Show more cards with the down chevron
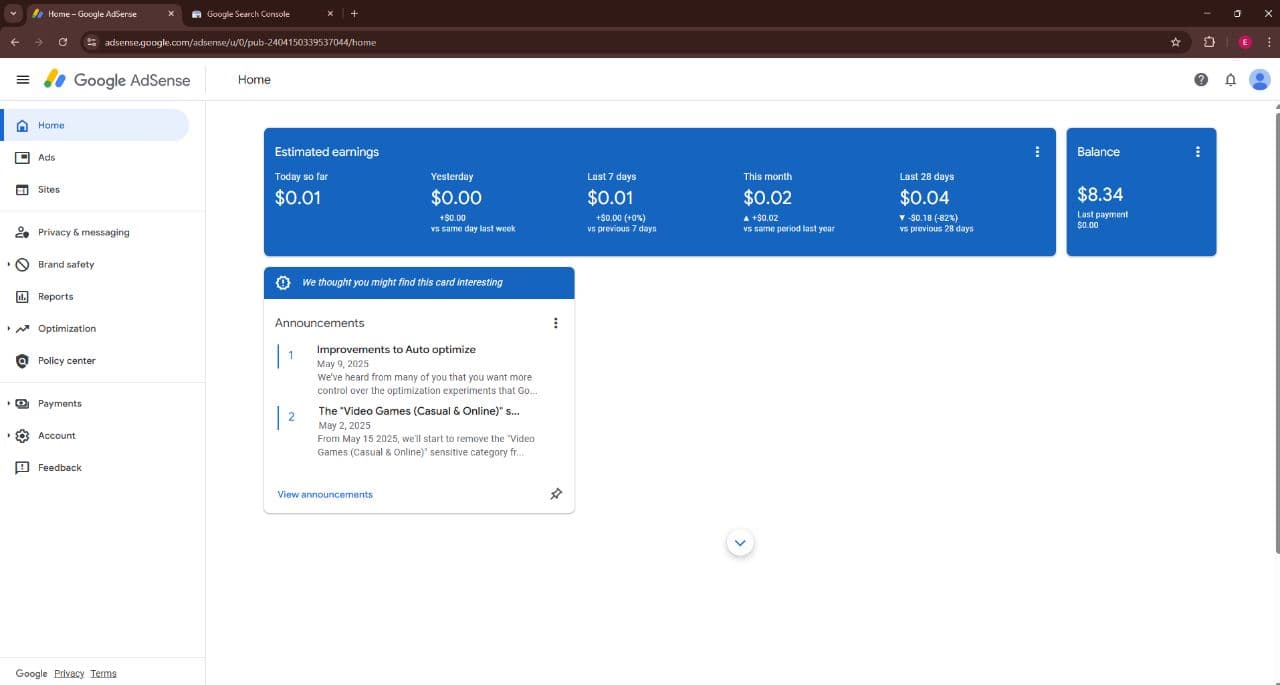 click(740, 543)
